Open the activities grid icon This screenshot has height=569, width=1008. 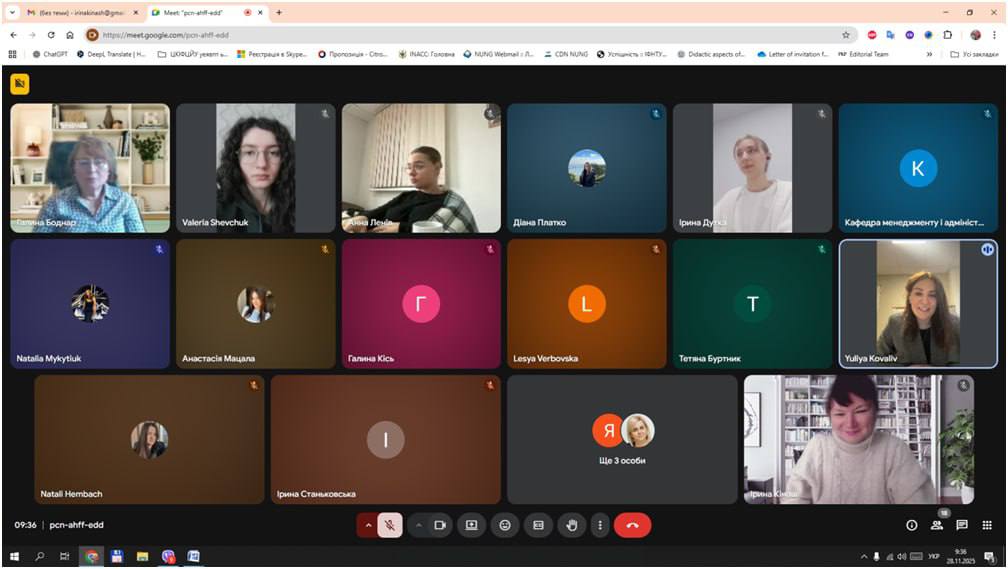pyautogui.click(x=987, y=525)
